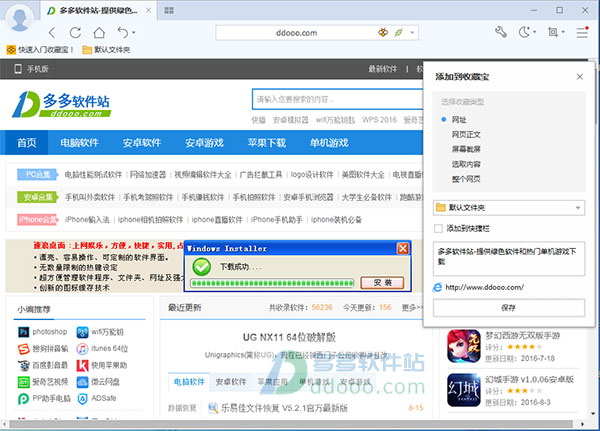Open the 梦幻西游无双版手游 game thumbnail
Screen dimensions: 600x431
(463, 346)
